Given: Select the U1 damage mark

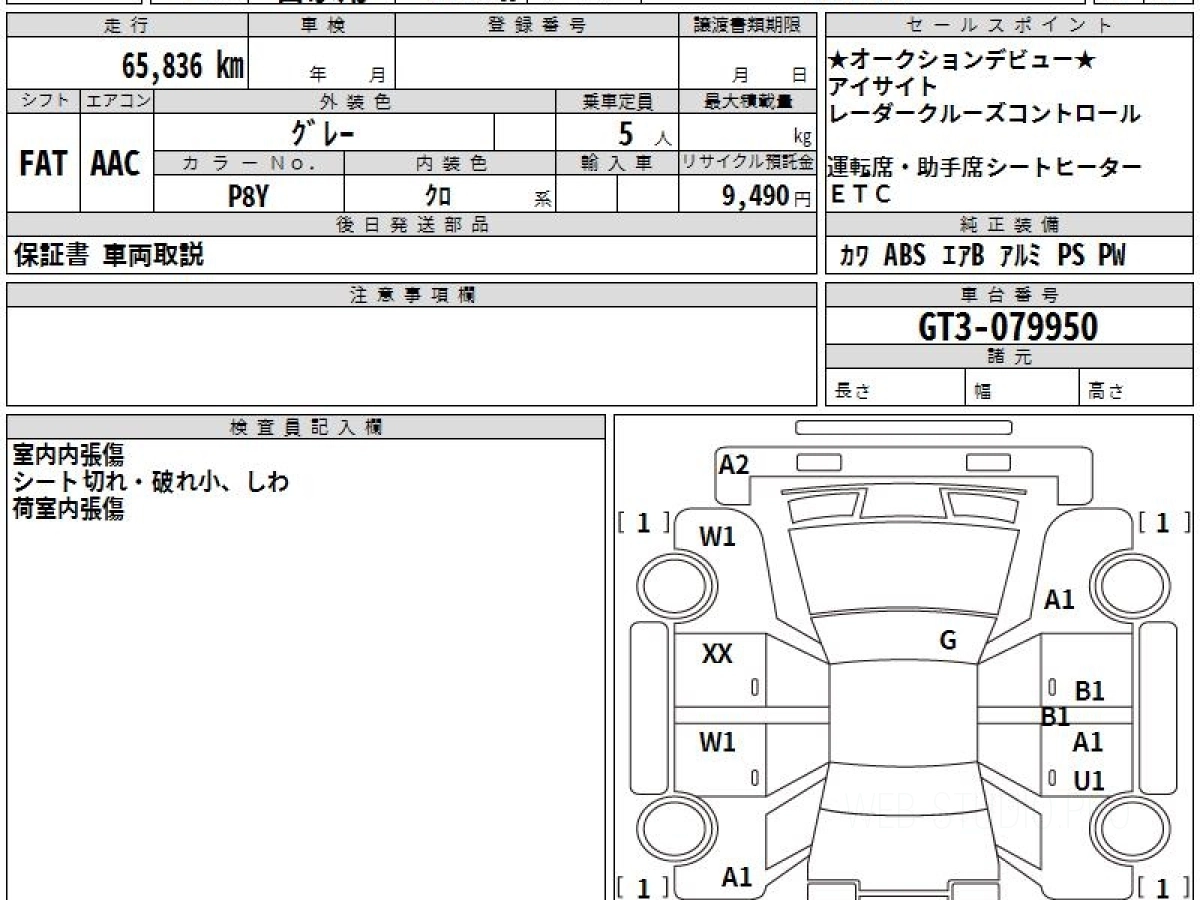Looking at the screenshot, I should click(x=1089, y=781).
